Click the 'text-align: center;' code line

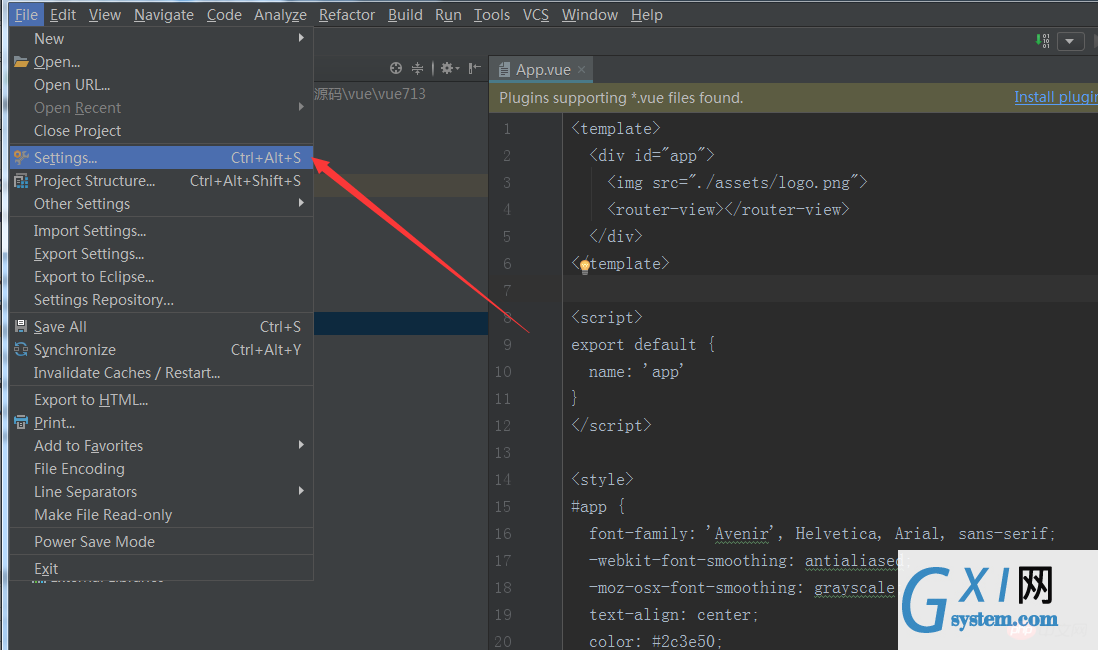674,614
